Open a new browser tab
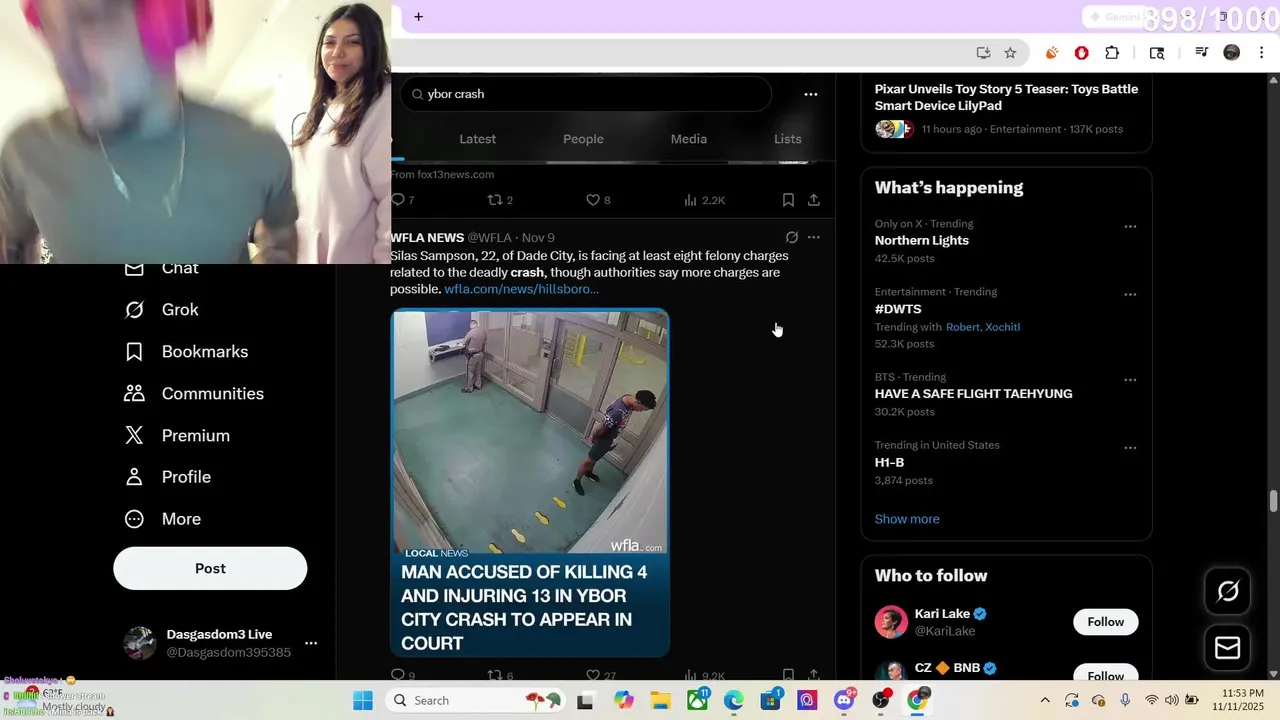 tap(418, 16)
